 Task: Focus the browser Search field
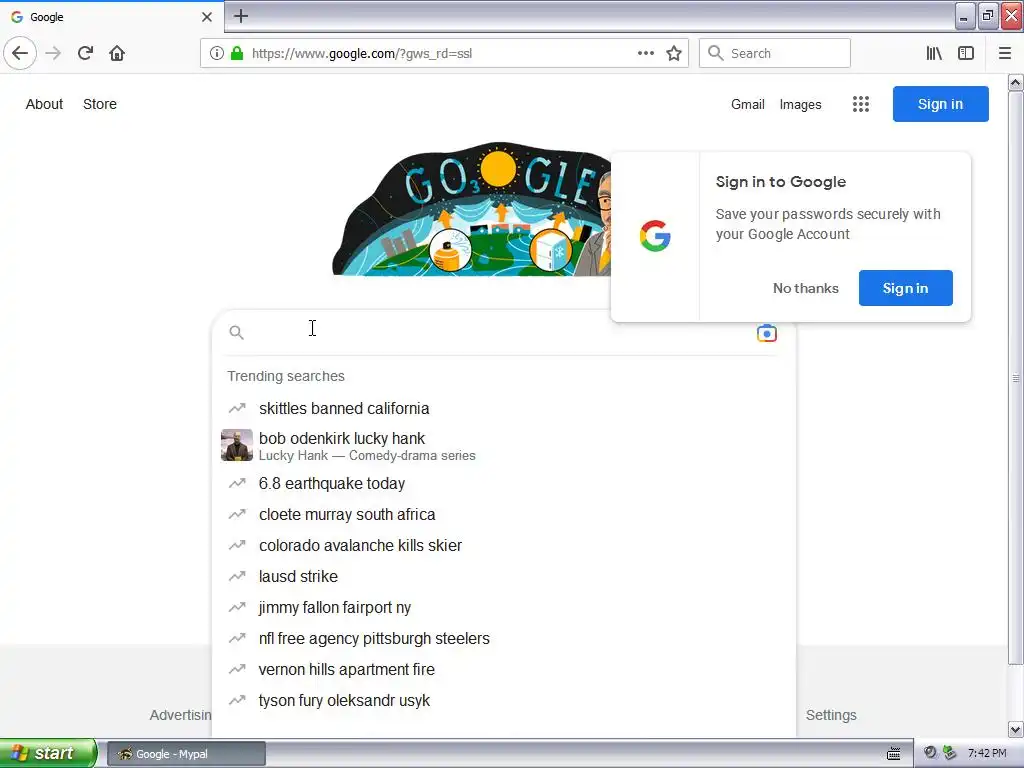coord(775,53)
